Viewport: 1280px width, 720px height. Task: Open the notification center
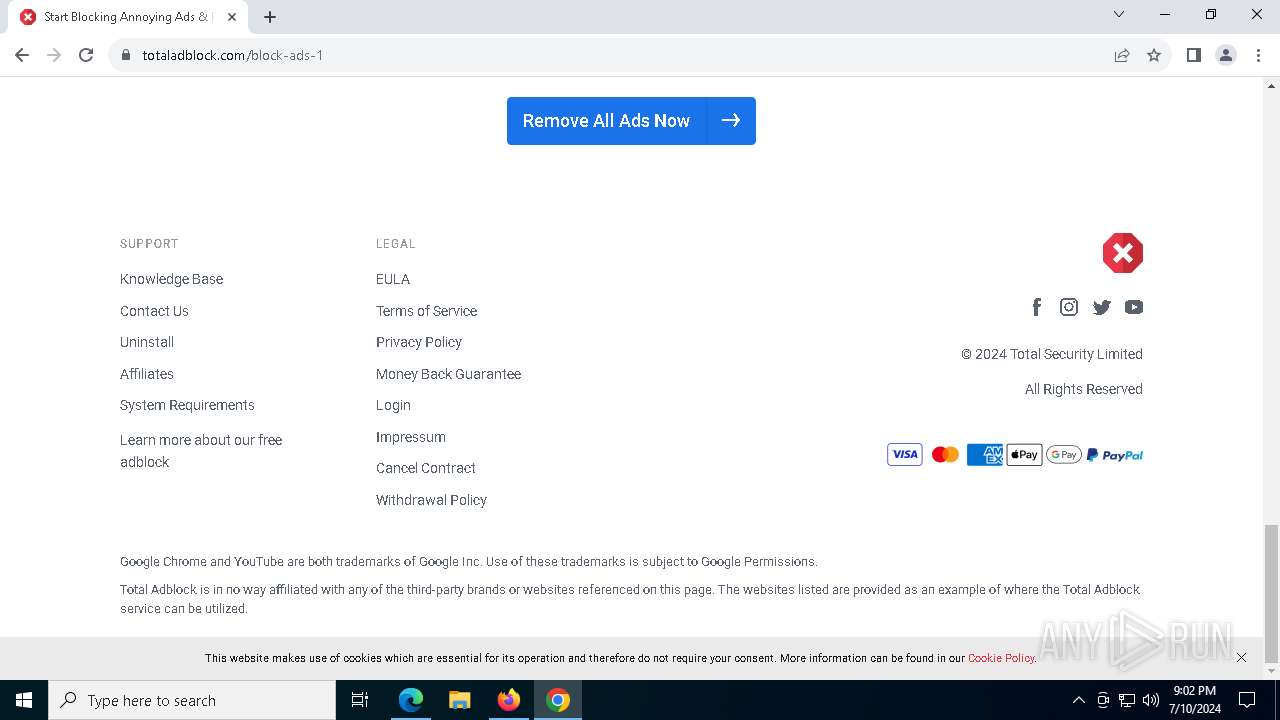tap(1247, 700)
